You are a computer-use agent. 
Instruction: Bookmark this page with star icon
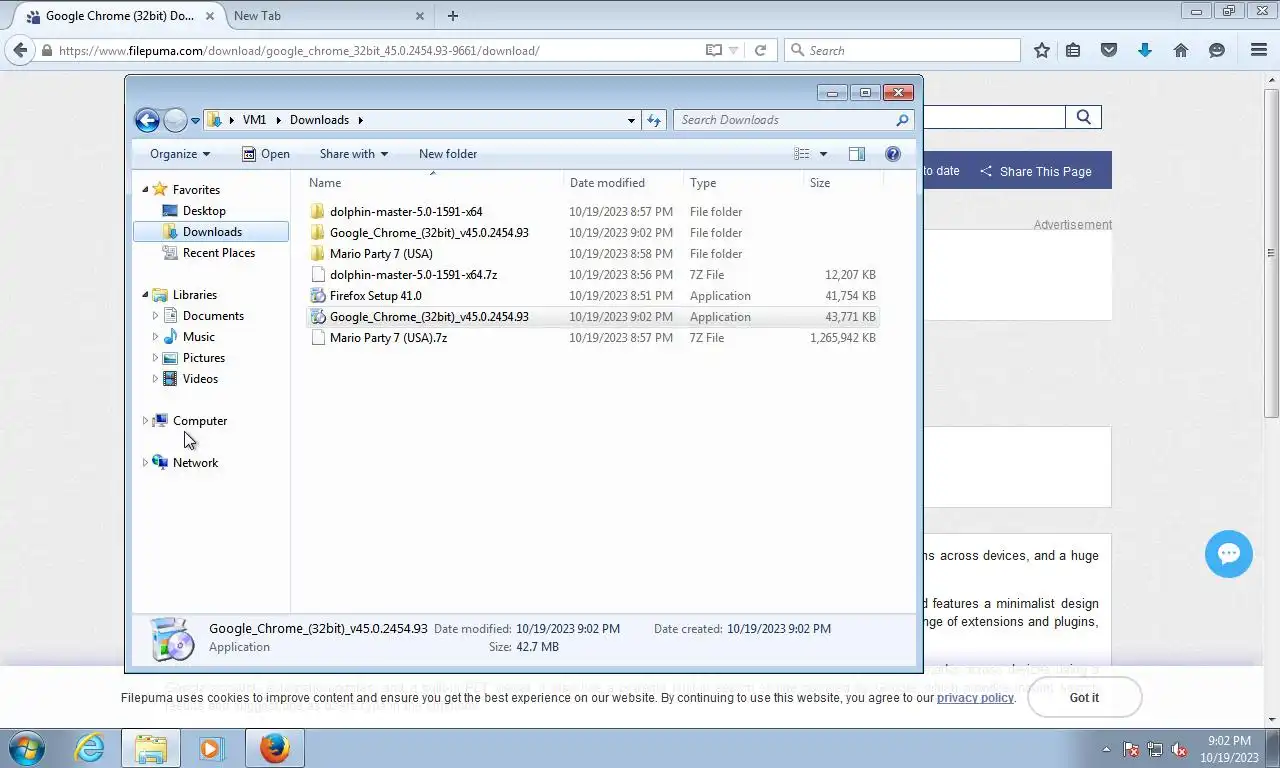pyautogui.click(x=1042, y=50)
